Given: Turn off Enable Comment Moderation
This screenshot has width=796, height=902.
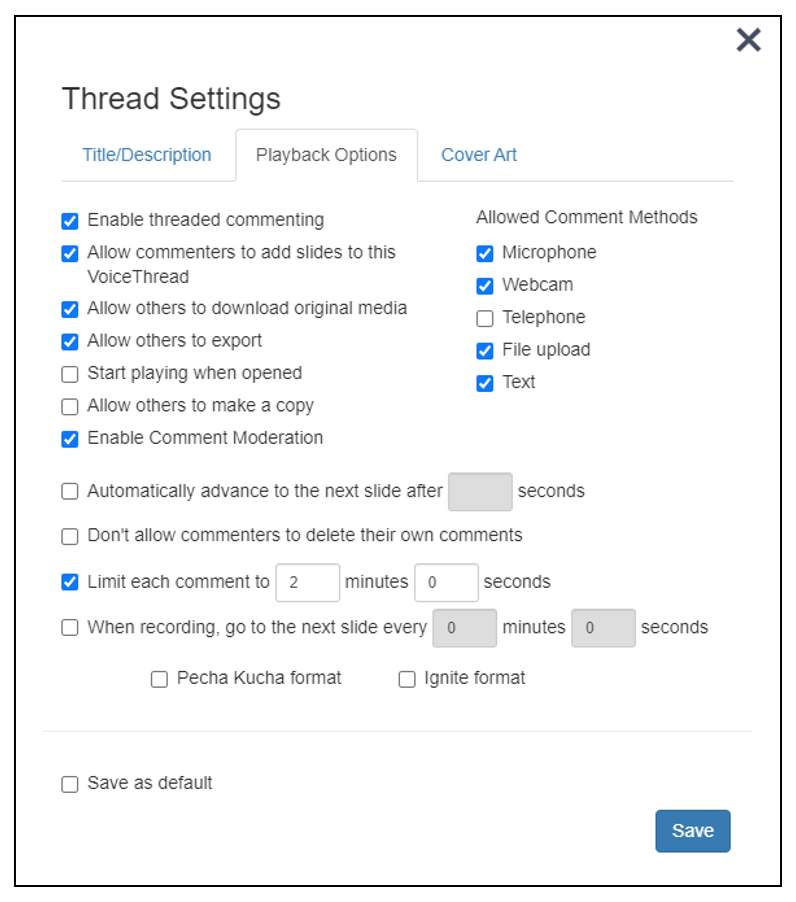Looking at the screenshot, I should (69, 438).
